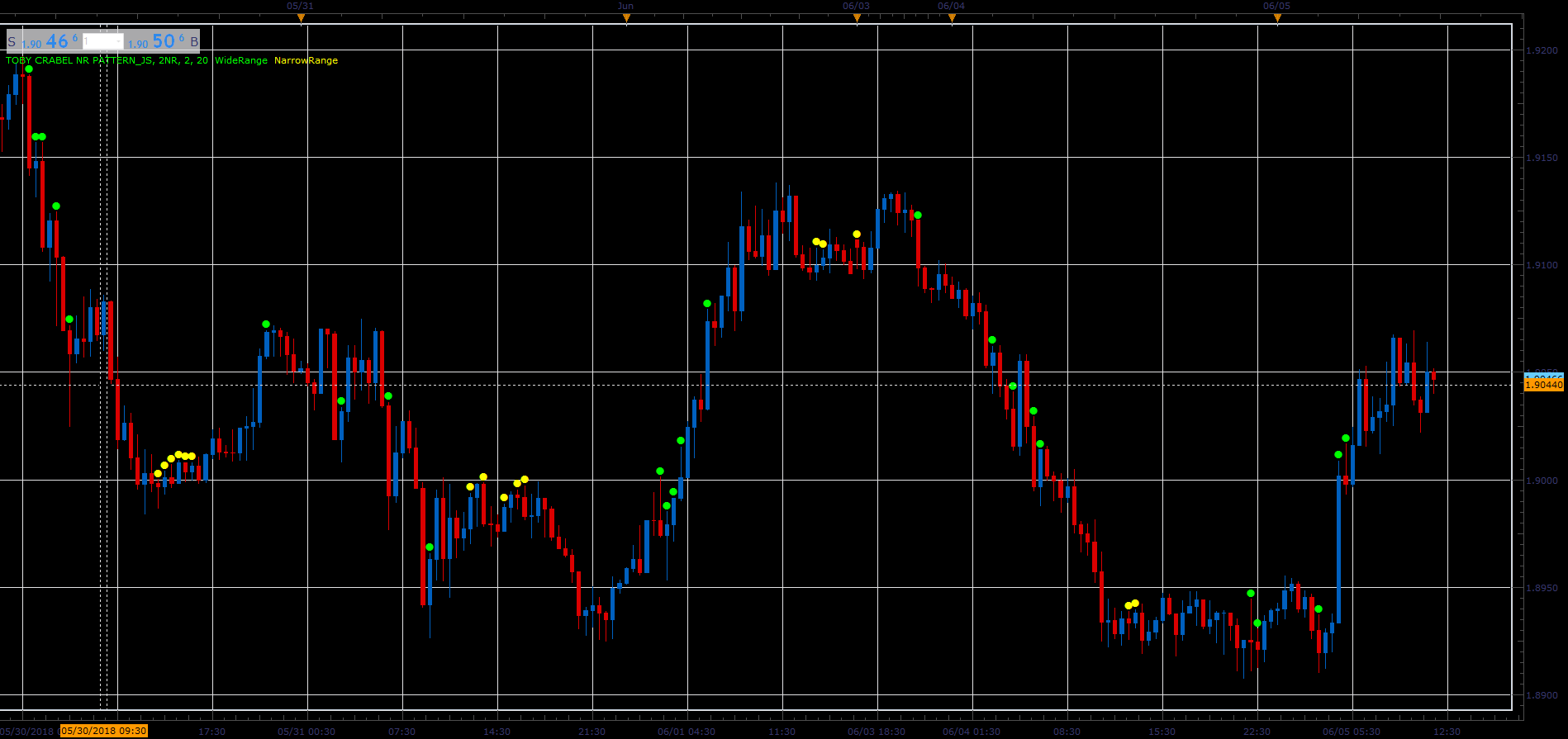Screen dimensions: 1568x739
Task: Click the 15:30 time axis label
Action: click(x=1162, y=732)
